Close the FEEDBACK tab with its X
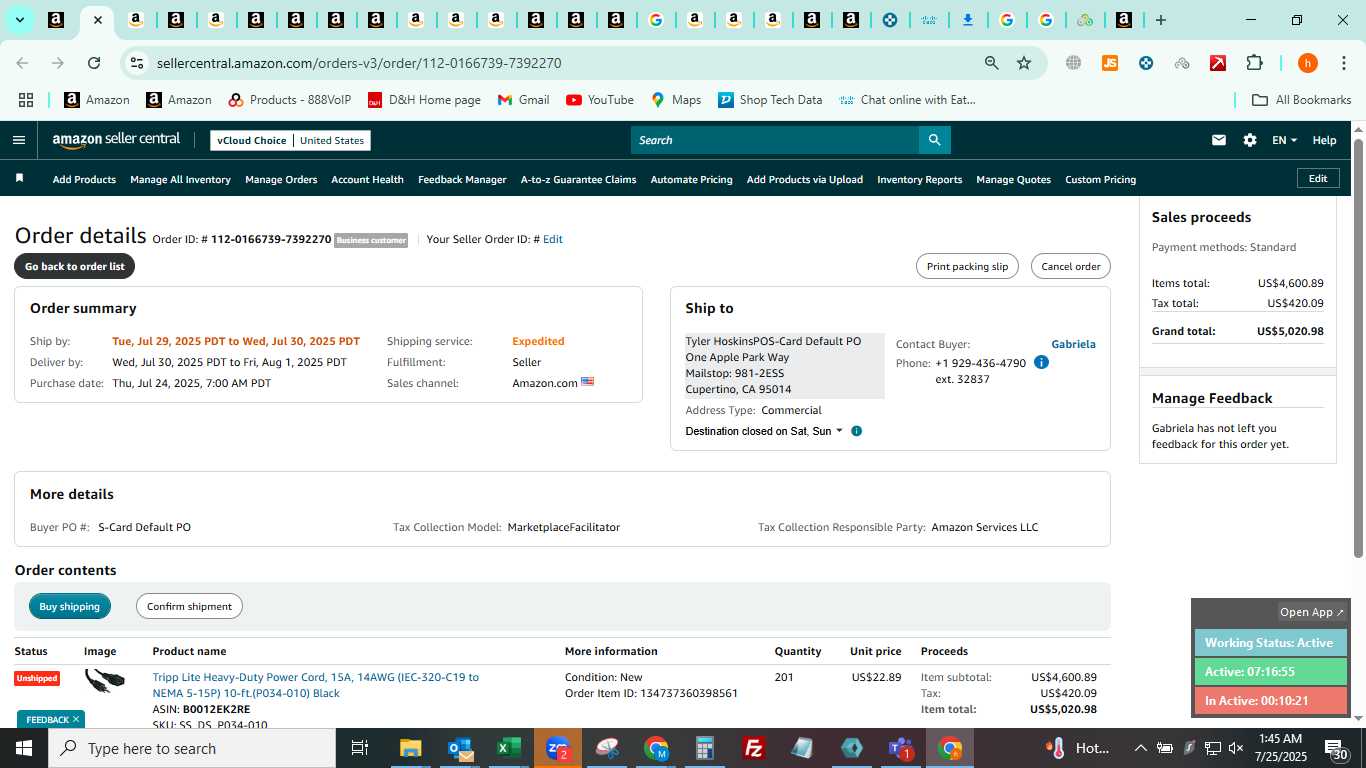Image resolution: width=1366 pixels, height=768 pixels. (75, 719)
